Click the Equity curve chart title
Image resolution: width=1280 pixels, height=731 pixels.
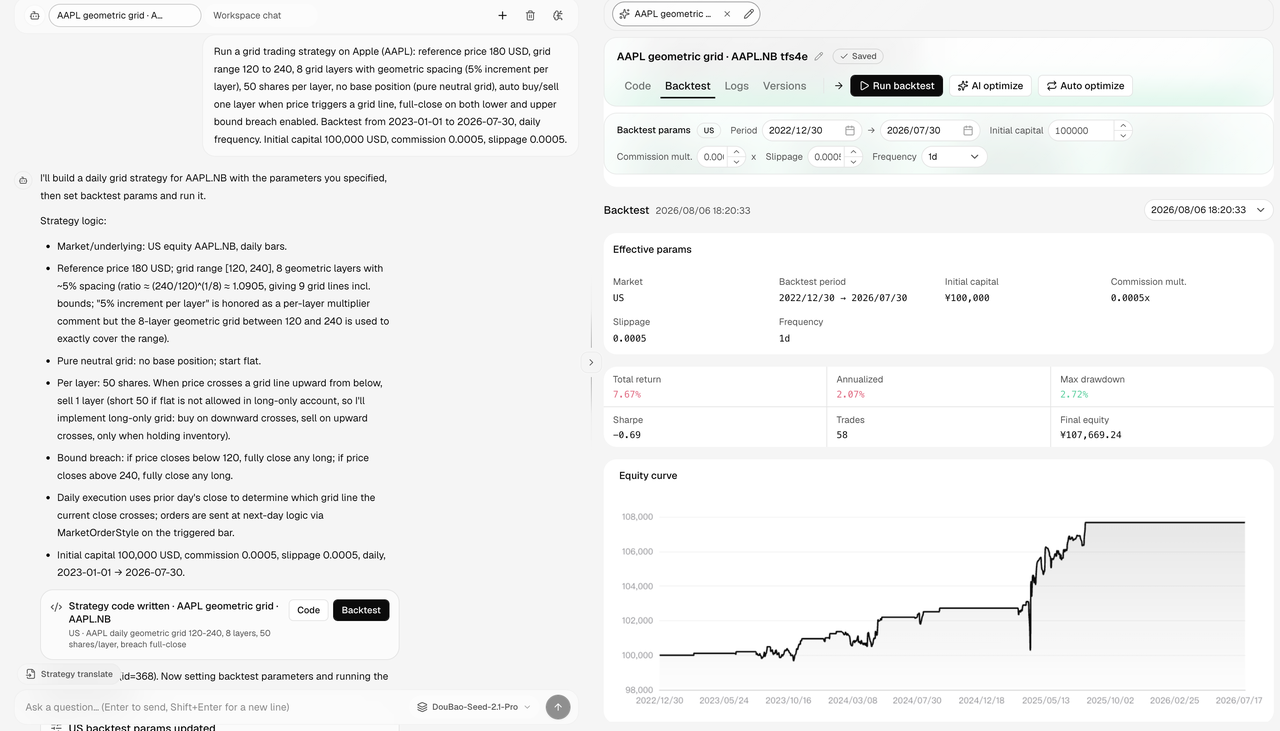coord(648,476)
